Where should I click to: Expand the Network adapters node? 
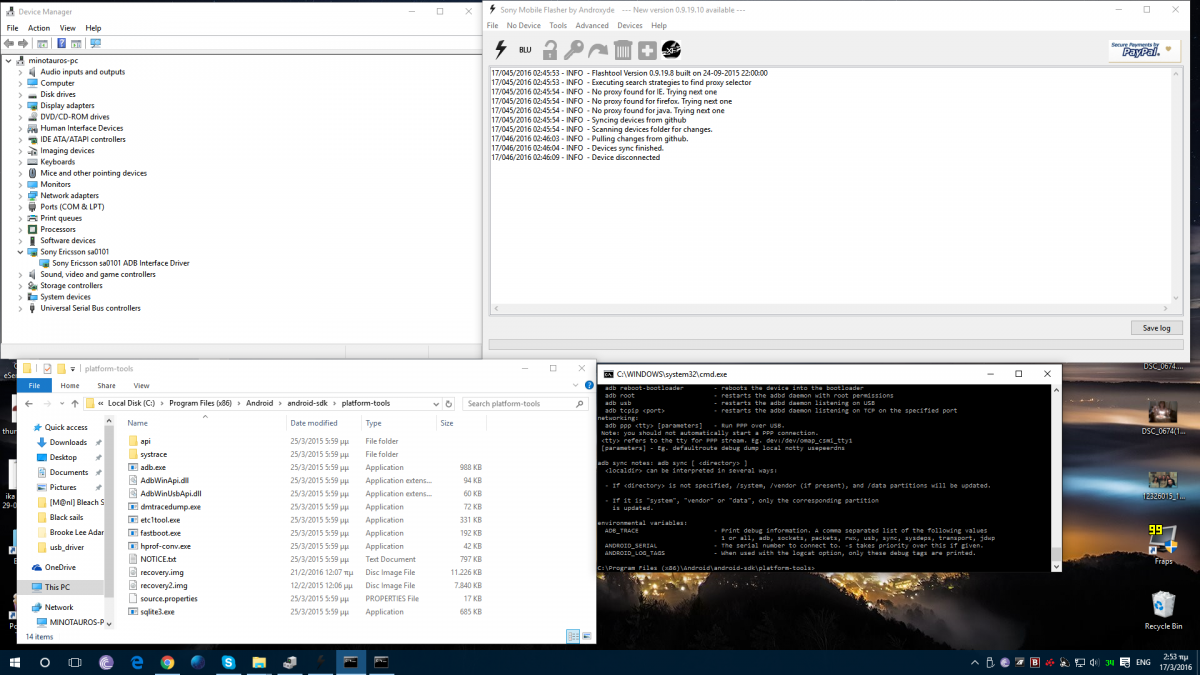[21, 195]
